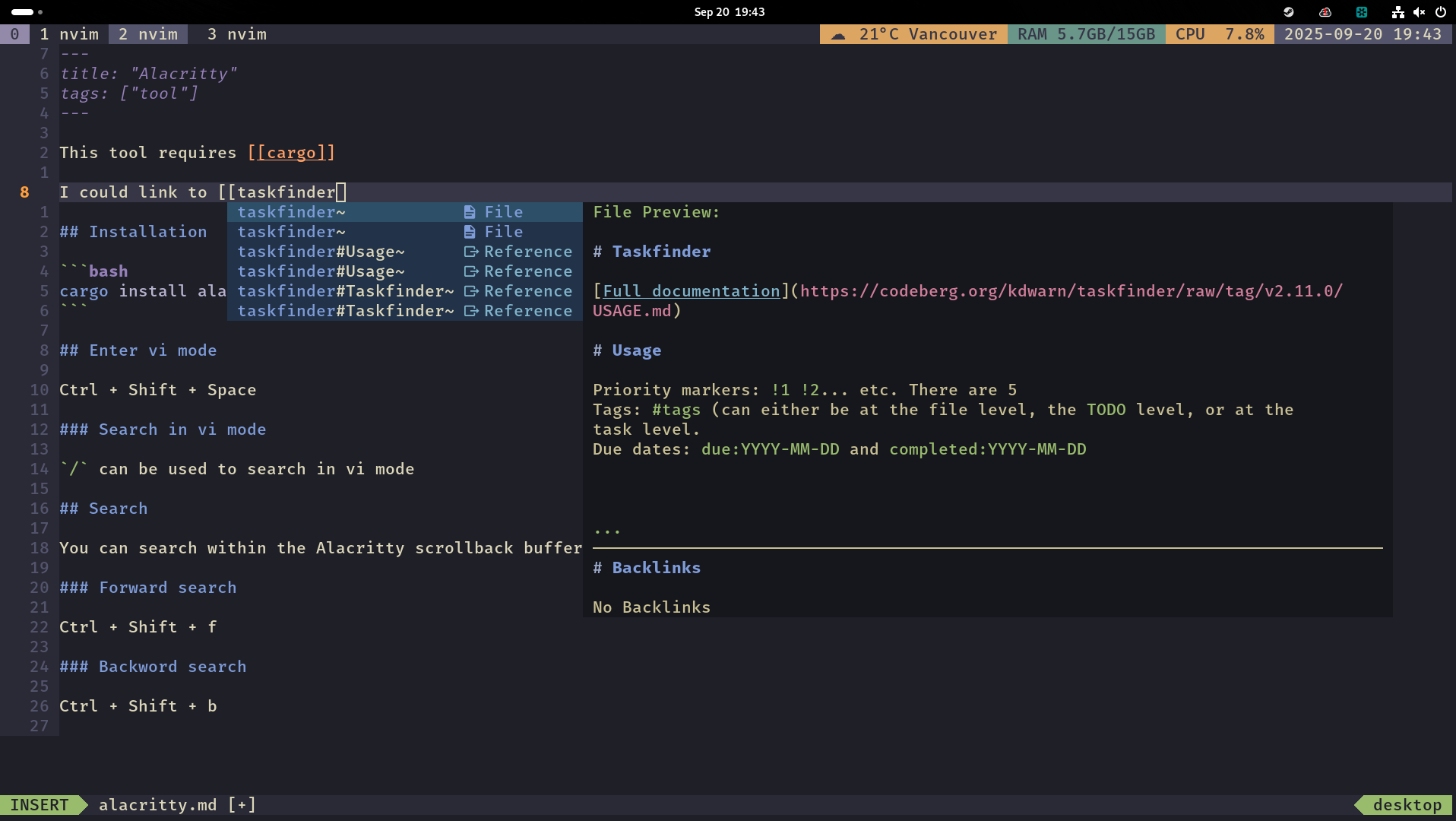
Task: Click the cargo install command line
Action: [143, 291]
